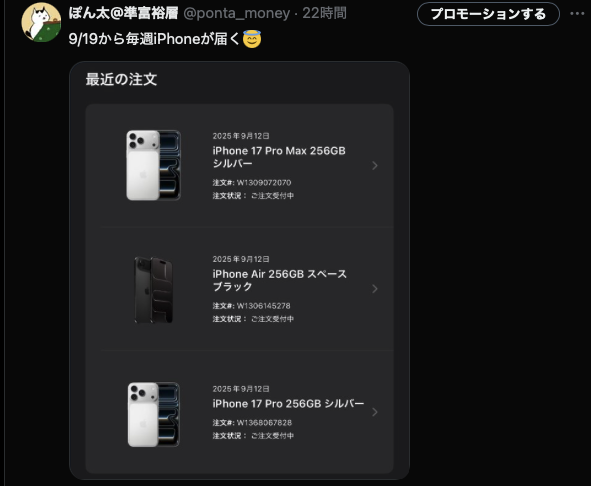The image size is (591, 486).
Task: Click order number W1309072070
Action: click(264, 183)
